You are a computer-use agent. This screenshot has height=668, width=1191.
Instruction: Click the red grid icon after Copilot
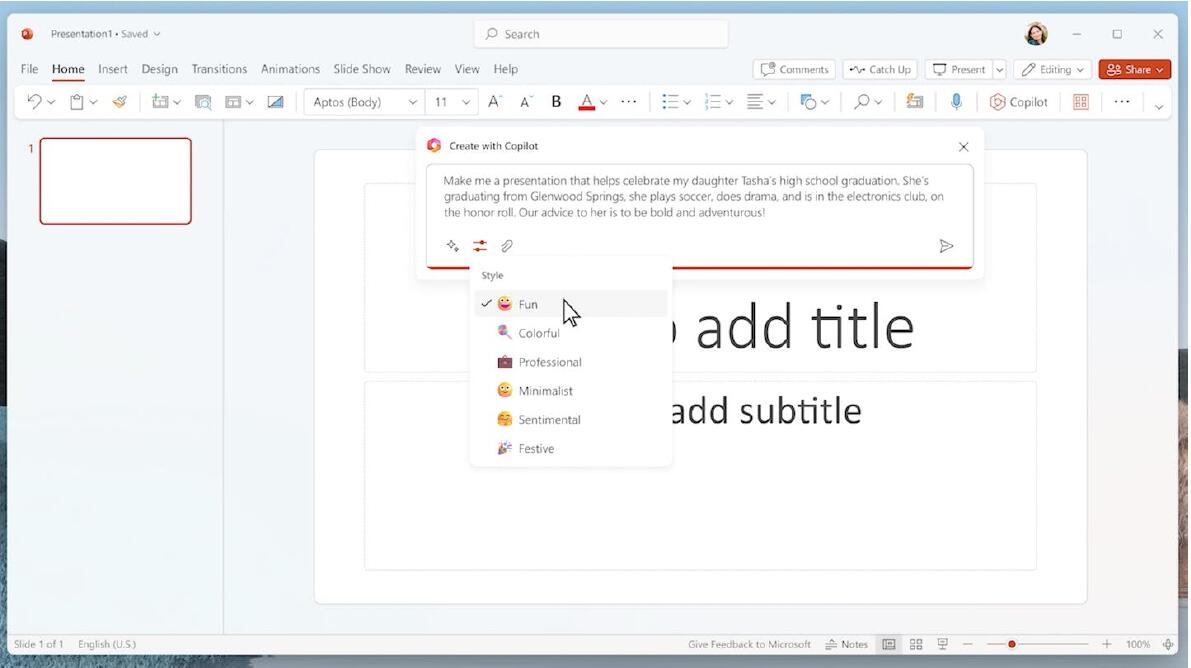pos(1081,102)
